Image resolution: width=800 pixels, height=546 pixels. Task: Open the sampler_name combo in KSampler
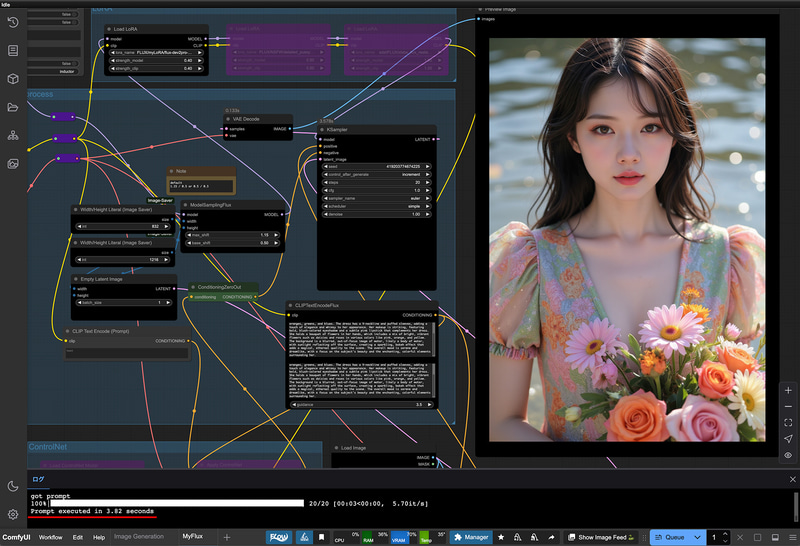[377, 198]
